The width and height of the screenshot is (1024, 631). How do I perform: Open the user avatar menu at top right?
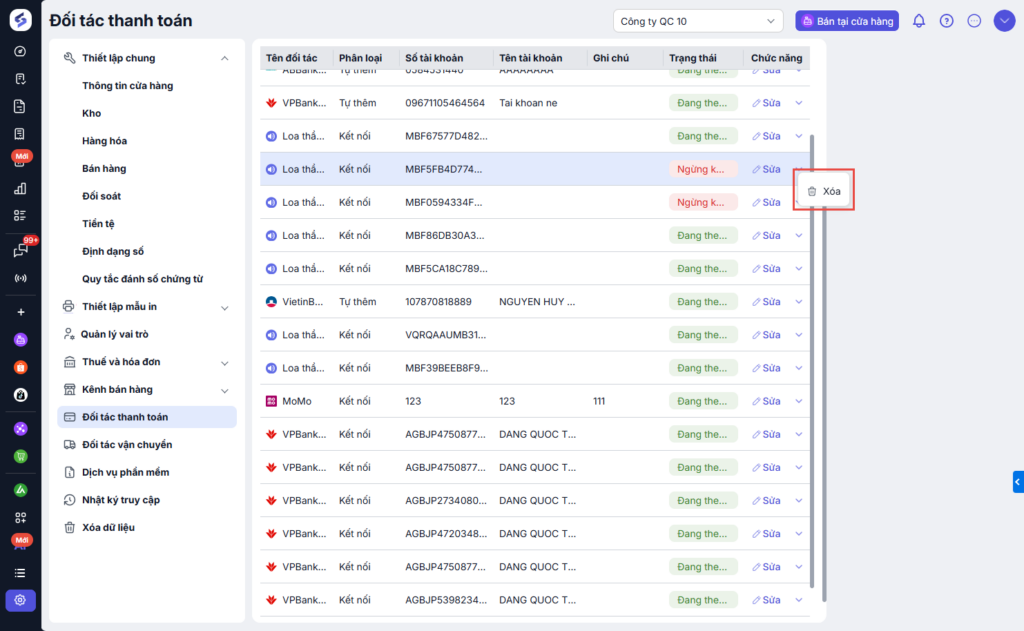[1004, 21]
